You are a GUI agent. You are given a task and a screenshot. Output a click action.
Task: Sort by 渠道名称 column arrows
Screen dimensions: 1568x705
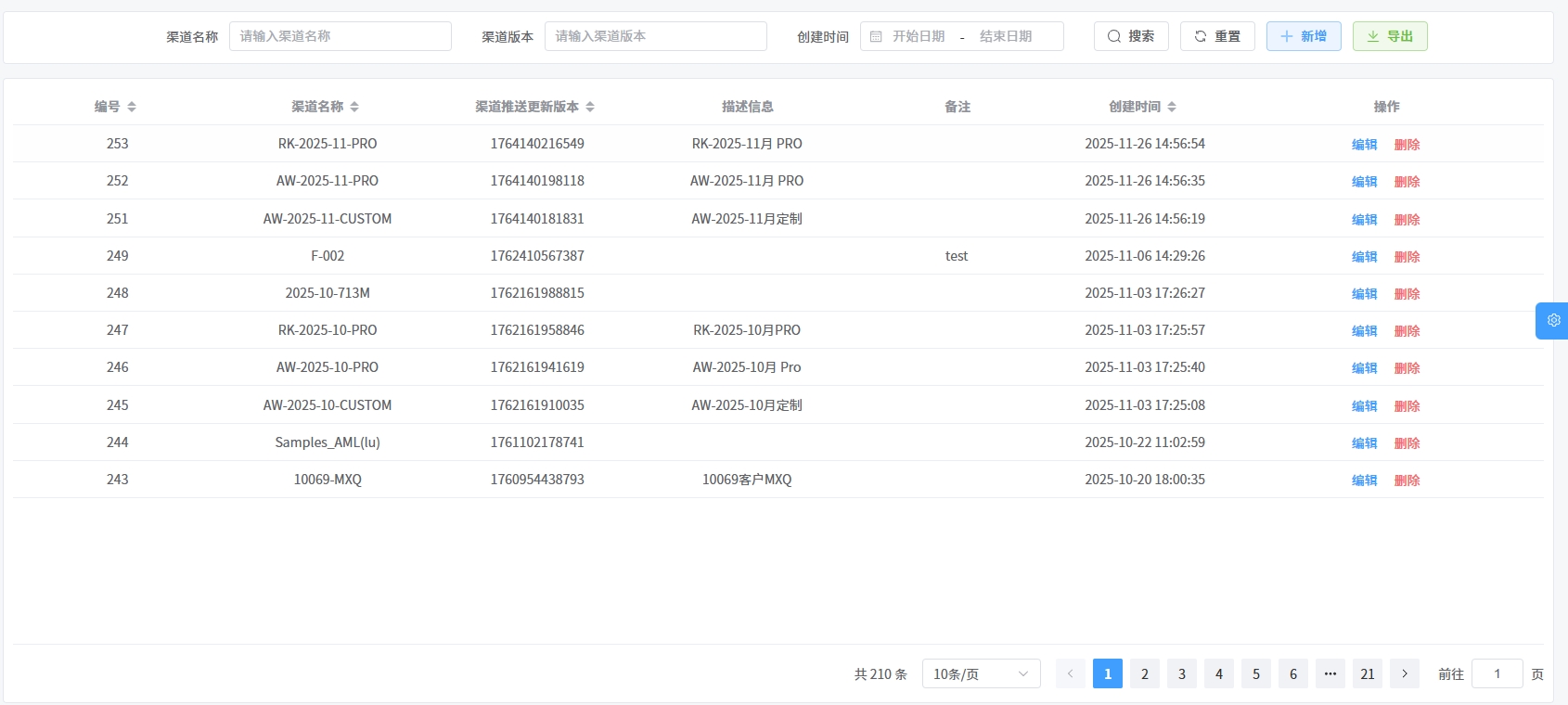coord(353,107)
